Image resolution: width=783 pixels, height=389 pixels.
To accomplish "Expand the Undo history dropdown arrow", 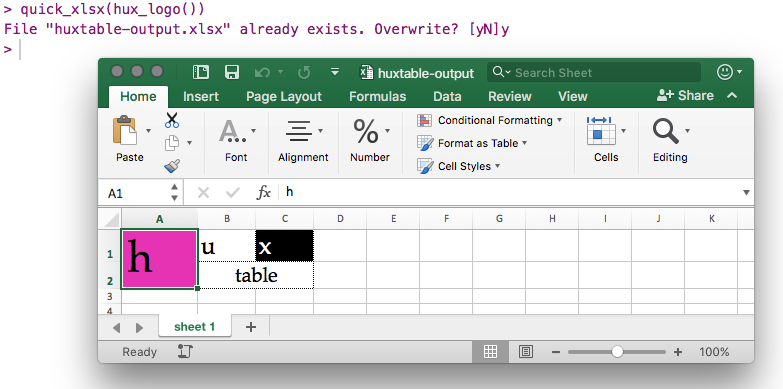I will coord(280,72).
